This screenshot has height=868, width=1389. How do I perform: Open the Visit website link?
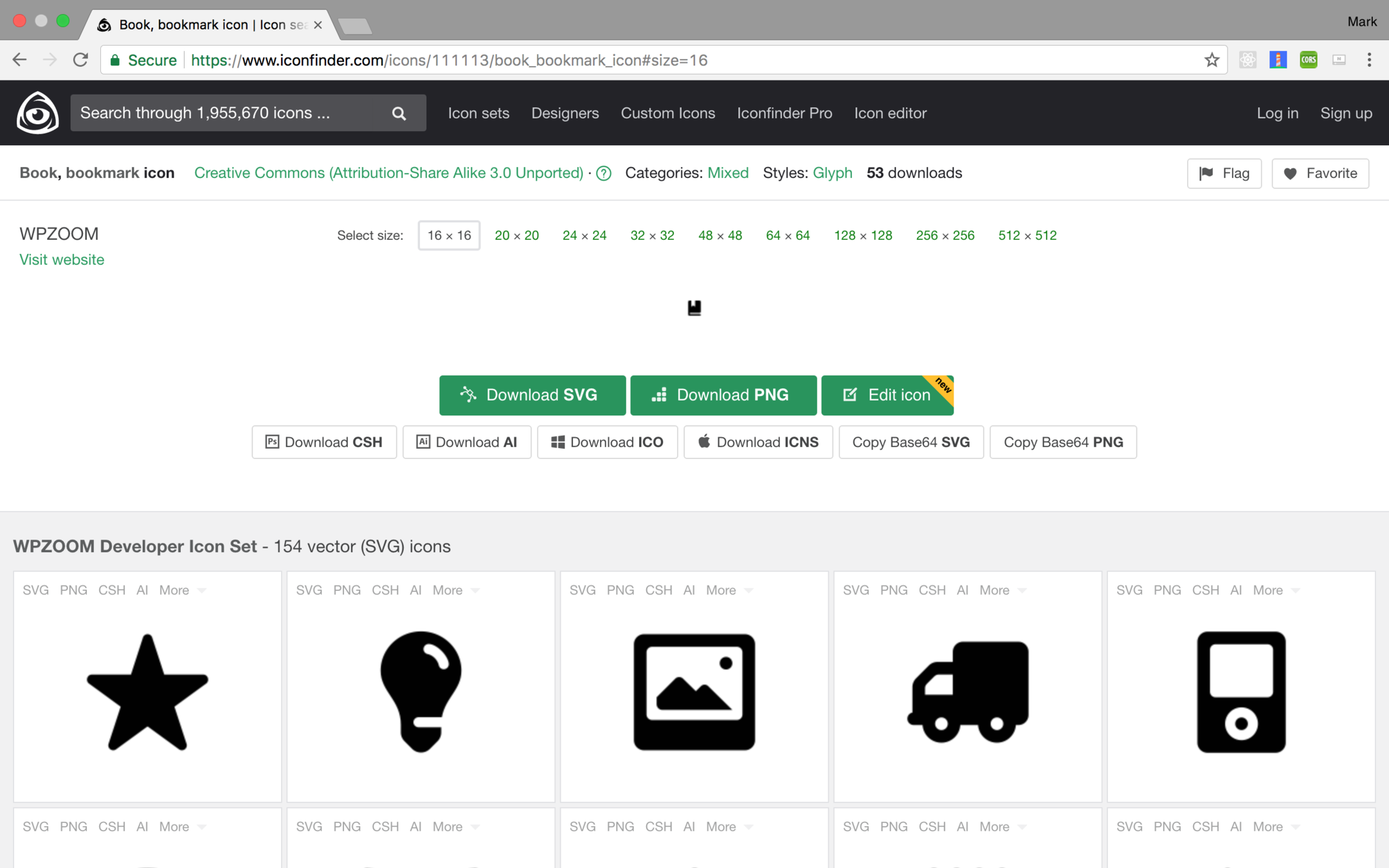tap(62, 260)
